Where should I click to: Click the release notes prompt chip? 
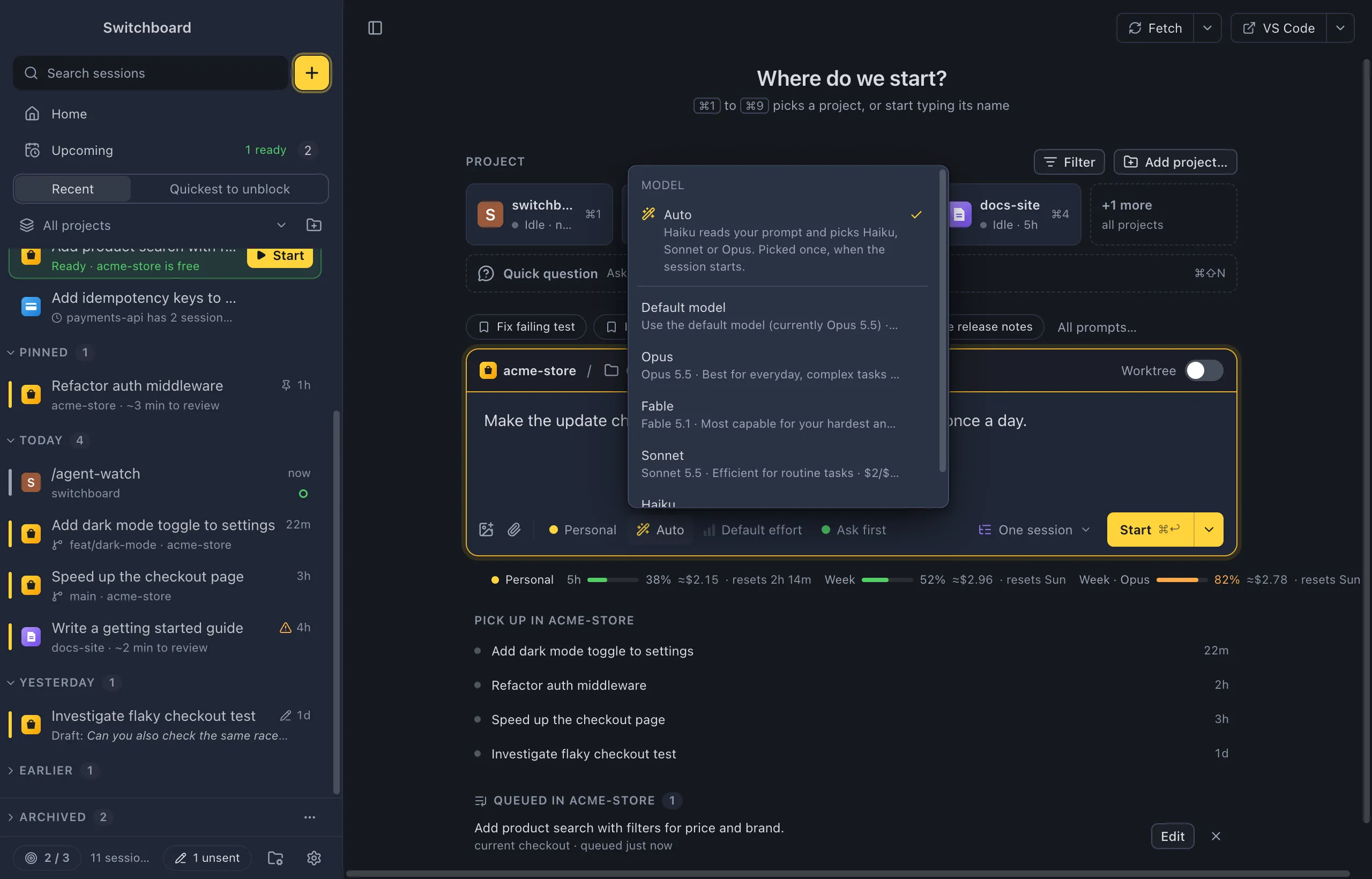(x=995, y=327)
